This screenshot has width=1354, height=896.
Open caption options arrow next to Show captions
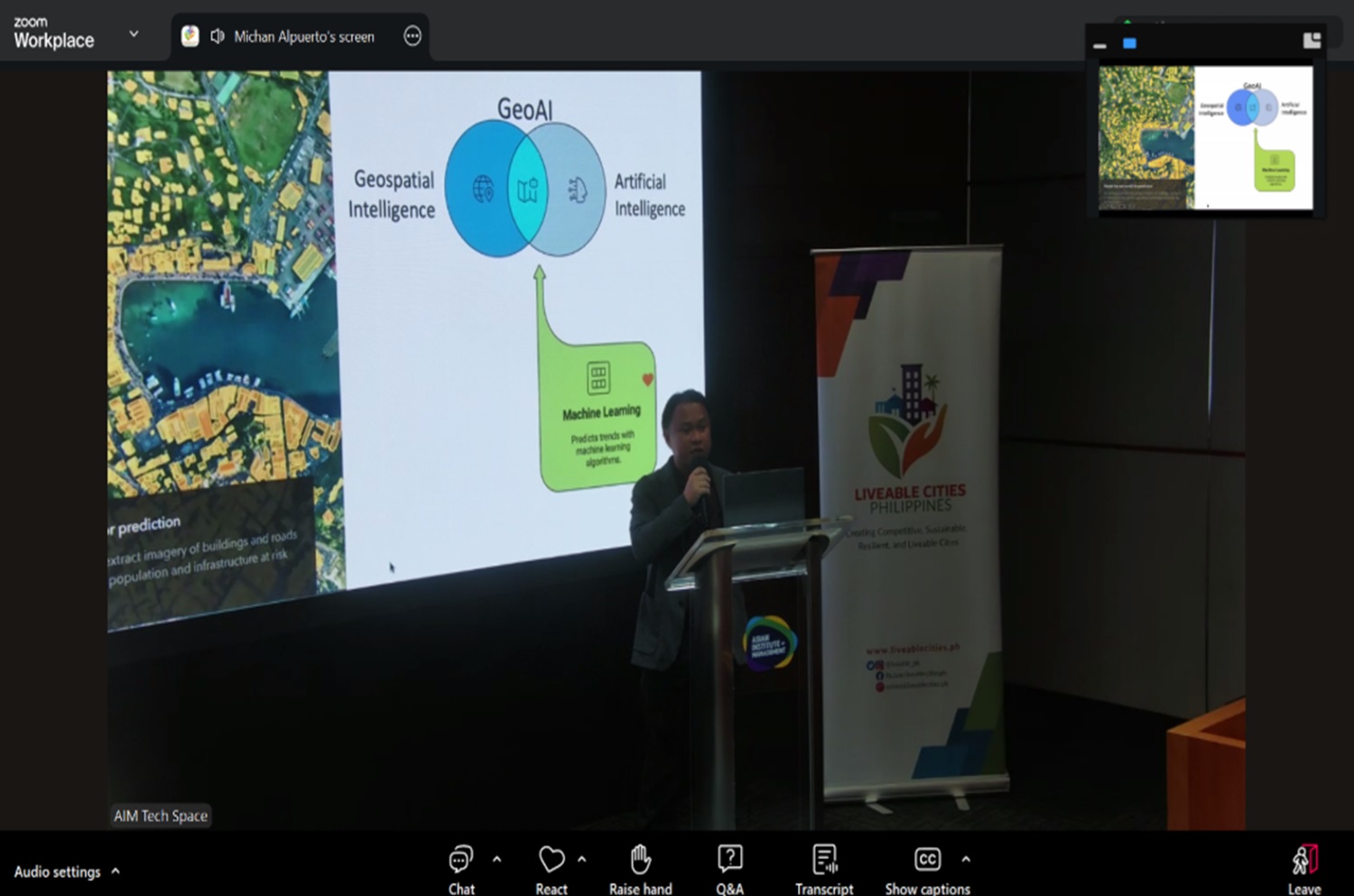tap(966, 859)
